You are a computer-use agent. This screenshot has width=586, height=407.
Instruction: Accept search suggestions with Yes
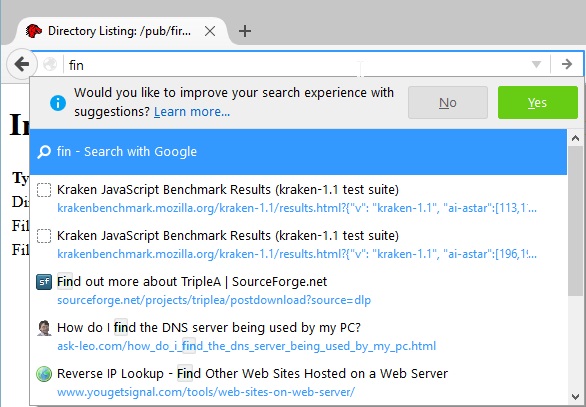click(537, 102)
